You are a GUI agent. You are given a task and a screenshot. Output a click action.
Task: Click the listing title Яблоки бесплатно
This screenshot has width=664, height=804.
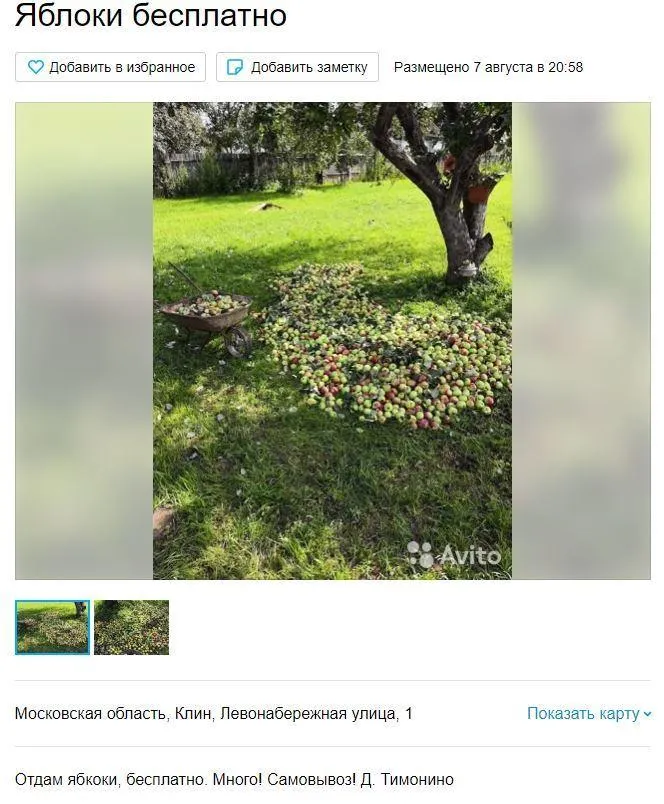click(x=150, y=15)
